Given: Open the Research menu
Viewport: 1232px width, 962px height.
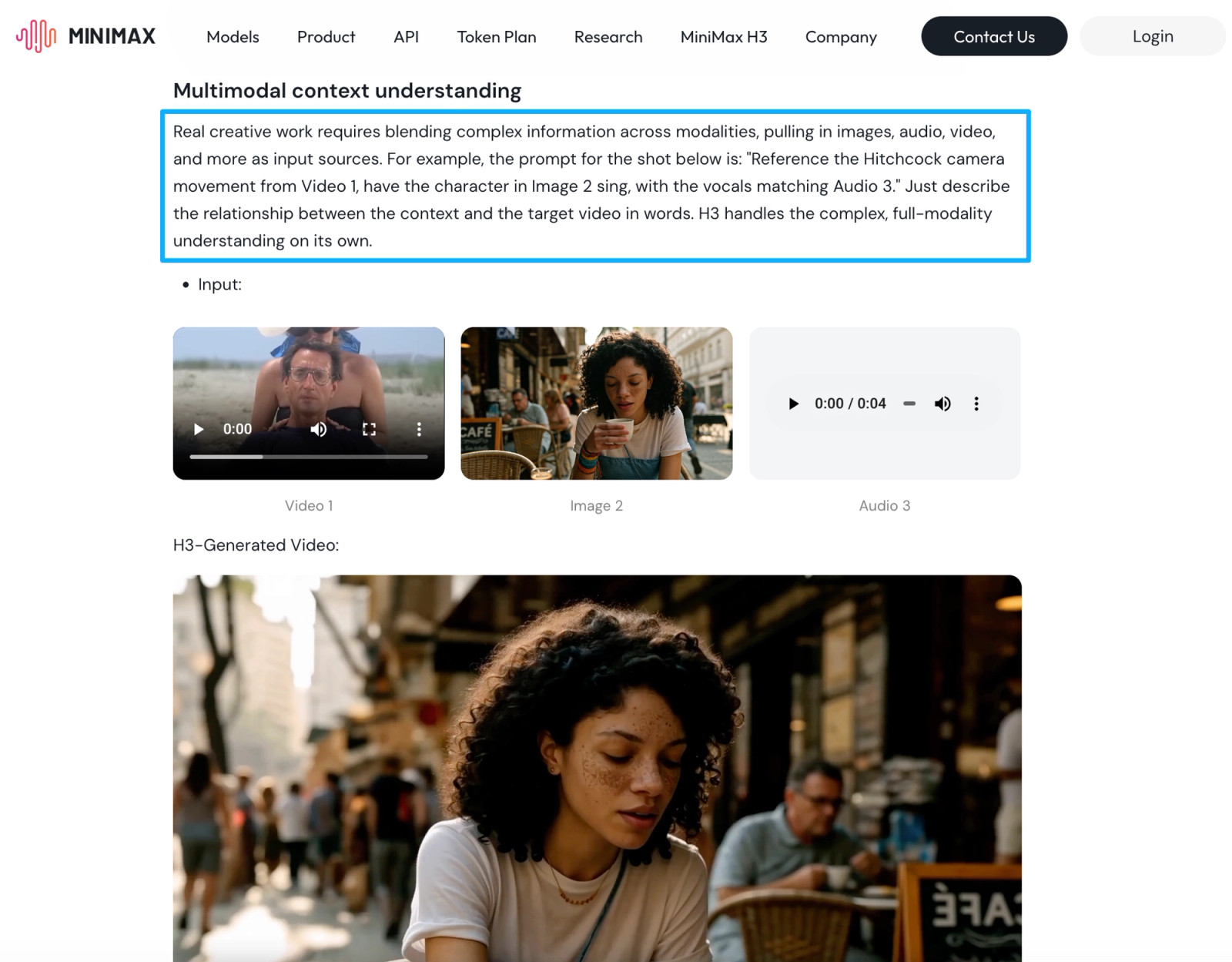Looking at the screenshot, I should [608, 37].
